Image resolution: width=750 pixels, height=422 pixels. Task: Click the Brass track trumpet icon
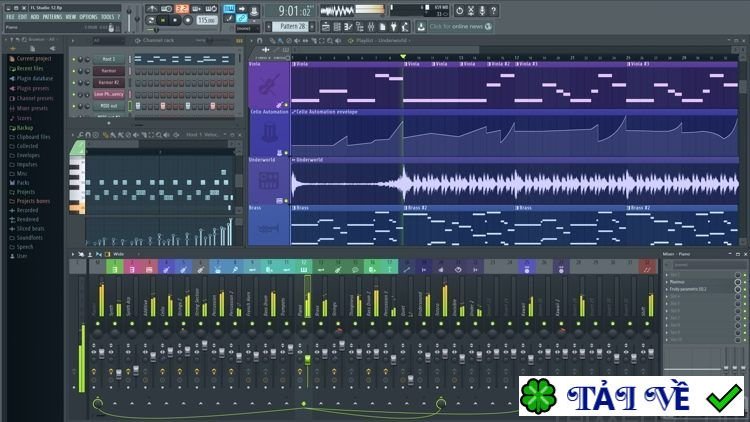click(269, 227)
